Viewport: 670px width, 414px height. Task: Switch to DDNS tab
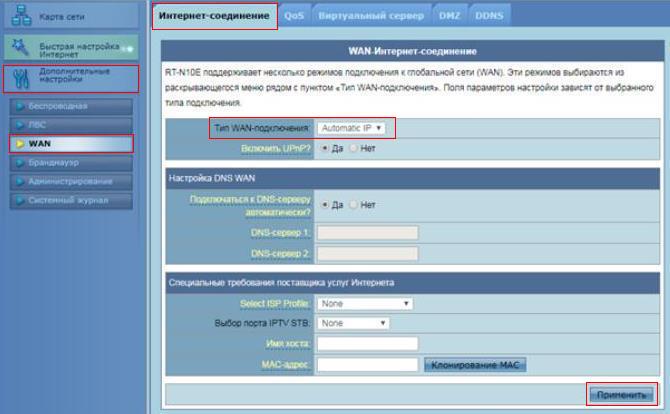point(489,16)
